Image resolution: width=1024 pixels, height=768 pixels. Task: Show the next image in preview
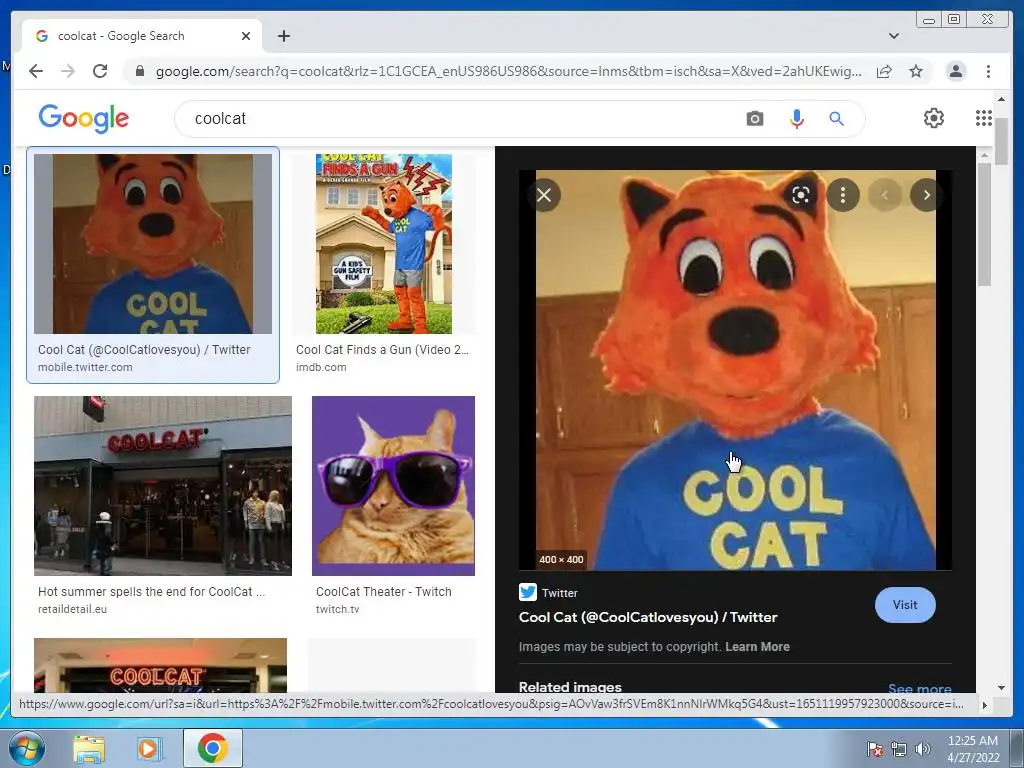(x=926, y=195)
